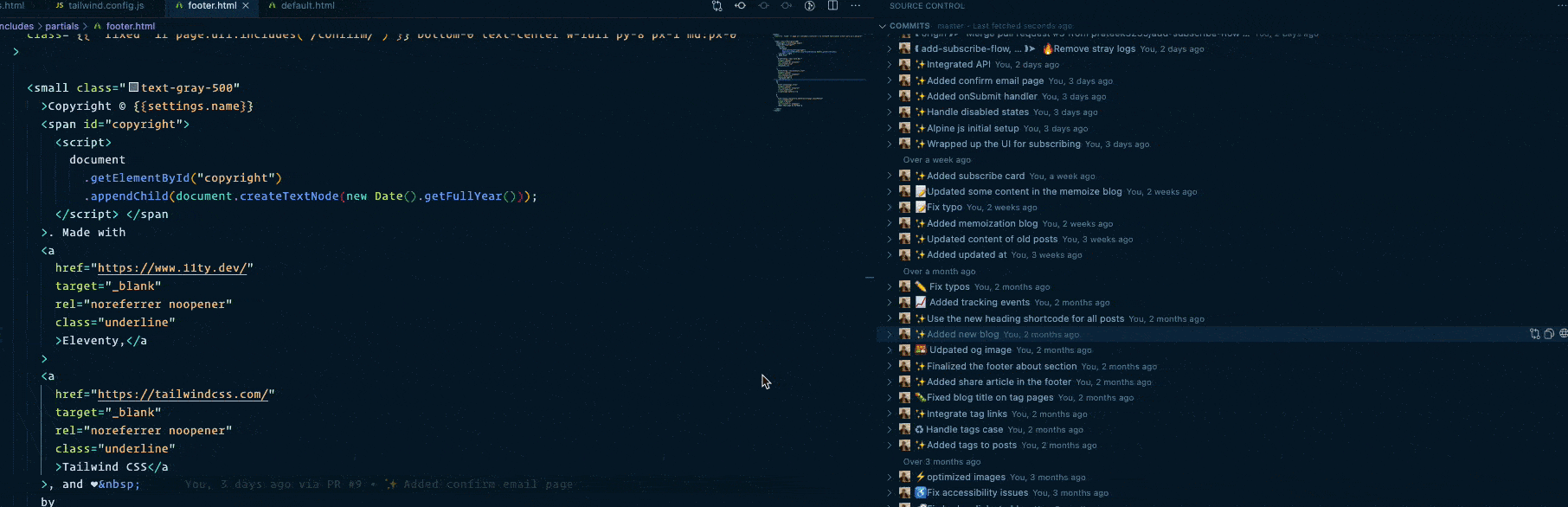The image size is (1568, 507).
Task: Open the https://tailwindcss.com/ link in code
Action: click(183, 395)
